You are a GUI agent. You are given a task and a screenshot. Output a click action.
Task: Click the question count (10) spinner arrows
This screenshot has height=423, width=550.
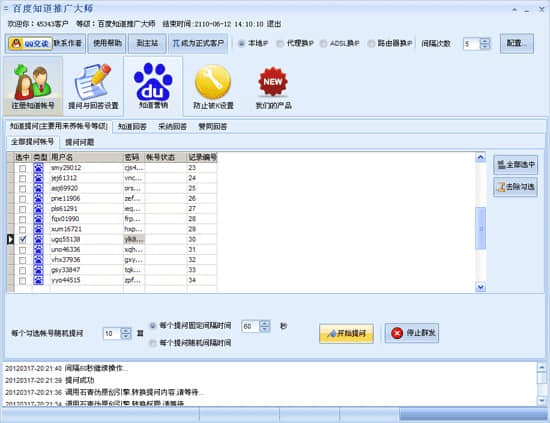click(126, 333)
